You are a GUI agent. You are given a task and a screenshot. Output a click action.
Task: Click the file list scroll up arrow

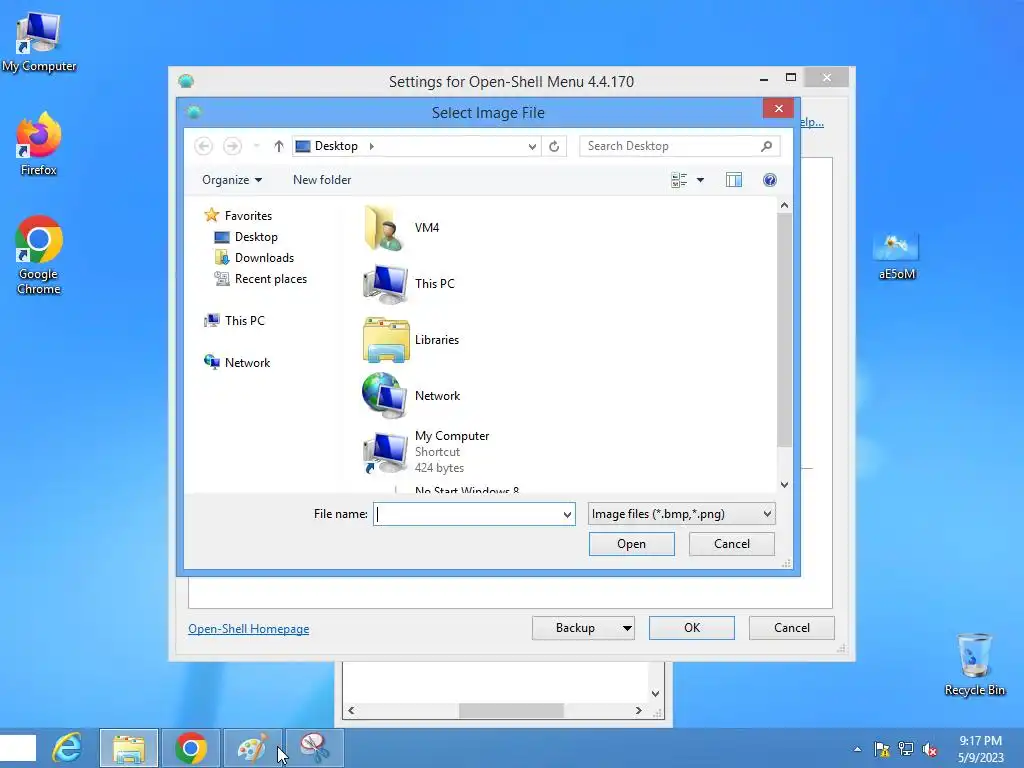[x=784, y=205]
